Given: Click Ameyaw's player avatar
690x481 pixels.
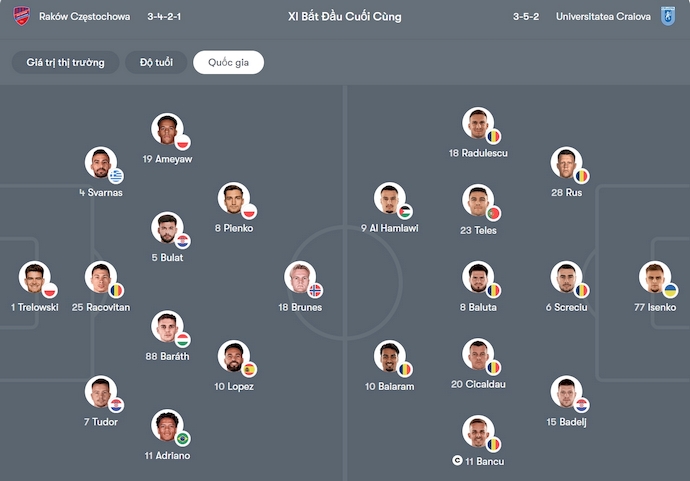Looking at the screenshot, I should (x=166, y=129).
